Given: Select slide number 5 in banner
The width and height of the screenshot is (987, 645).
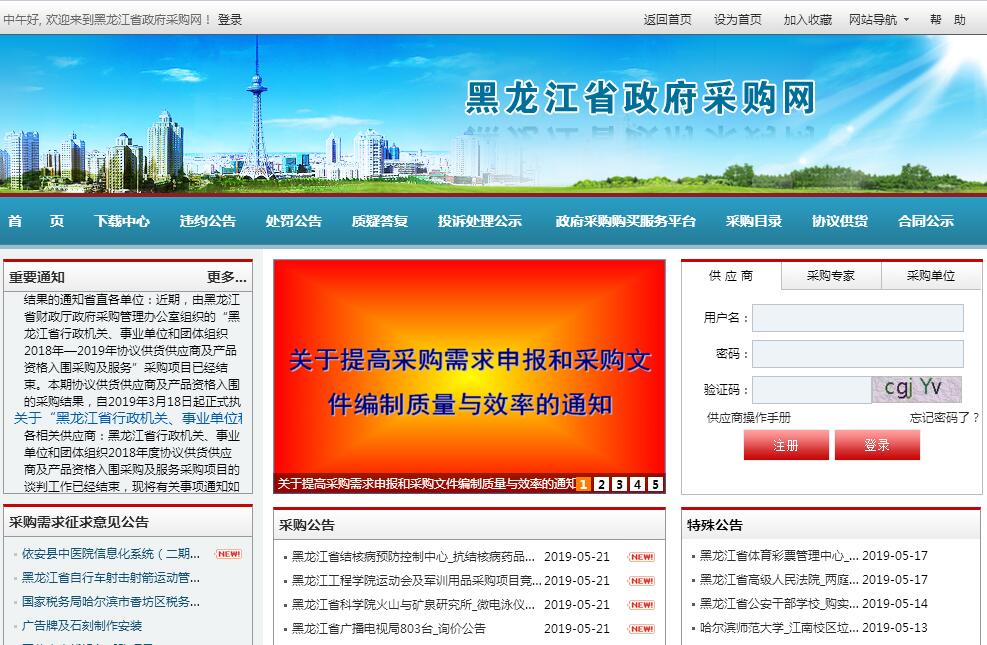Looking at the screenshot, I should [655, 485].
